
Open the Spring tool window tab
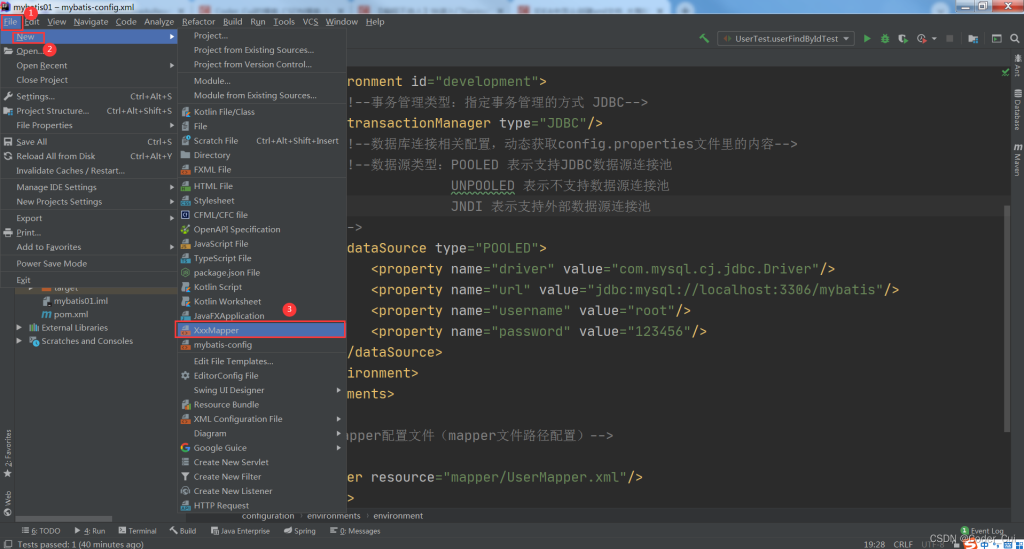[x=300, y=531]
